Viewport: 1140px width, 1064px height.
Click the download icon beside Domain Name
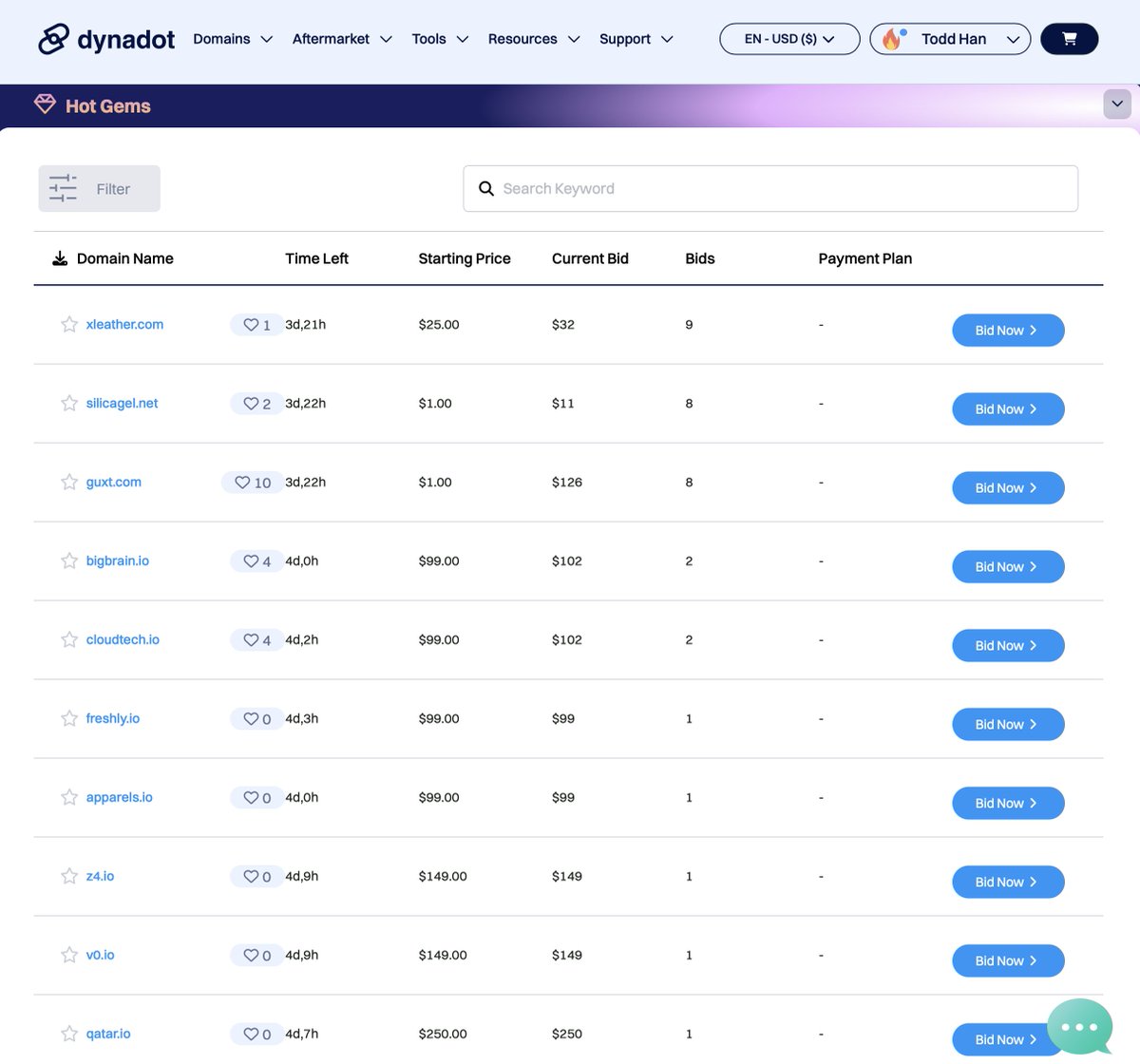(x=60, y=258)
